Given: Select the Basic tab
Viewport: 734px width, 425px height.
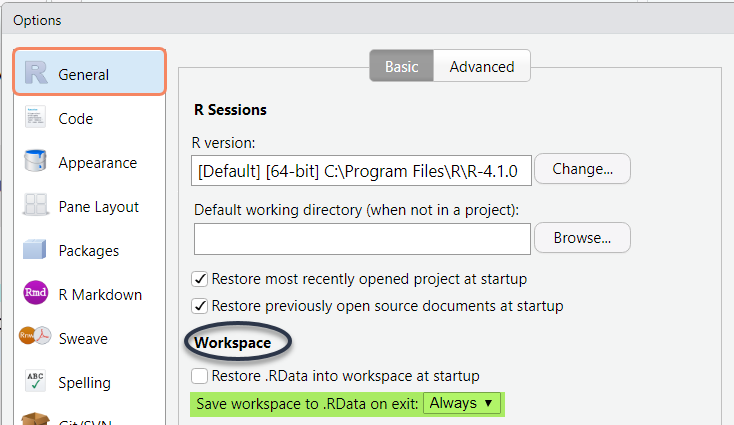Looking at the screenshot, I should point(402,67).
